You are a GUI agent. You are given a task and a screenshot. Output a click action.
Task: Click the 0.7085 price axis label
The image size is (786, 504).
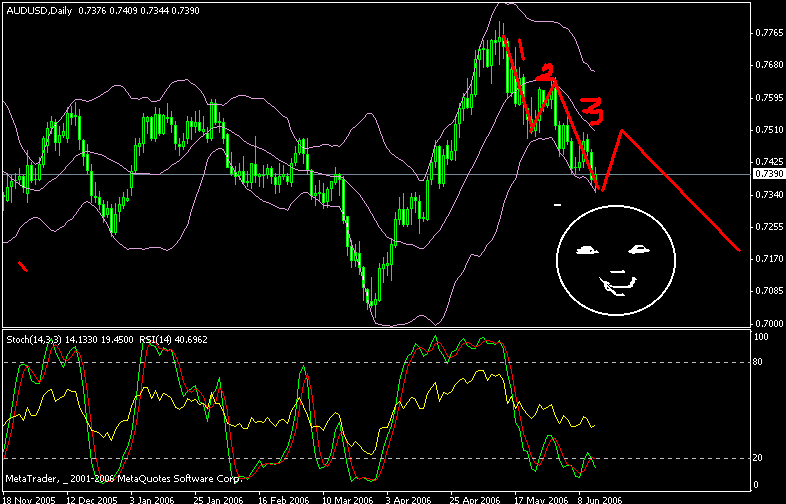coord(769,290)
